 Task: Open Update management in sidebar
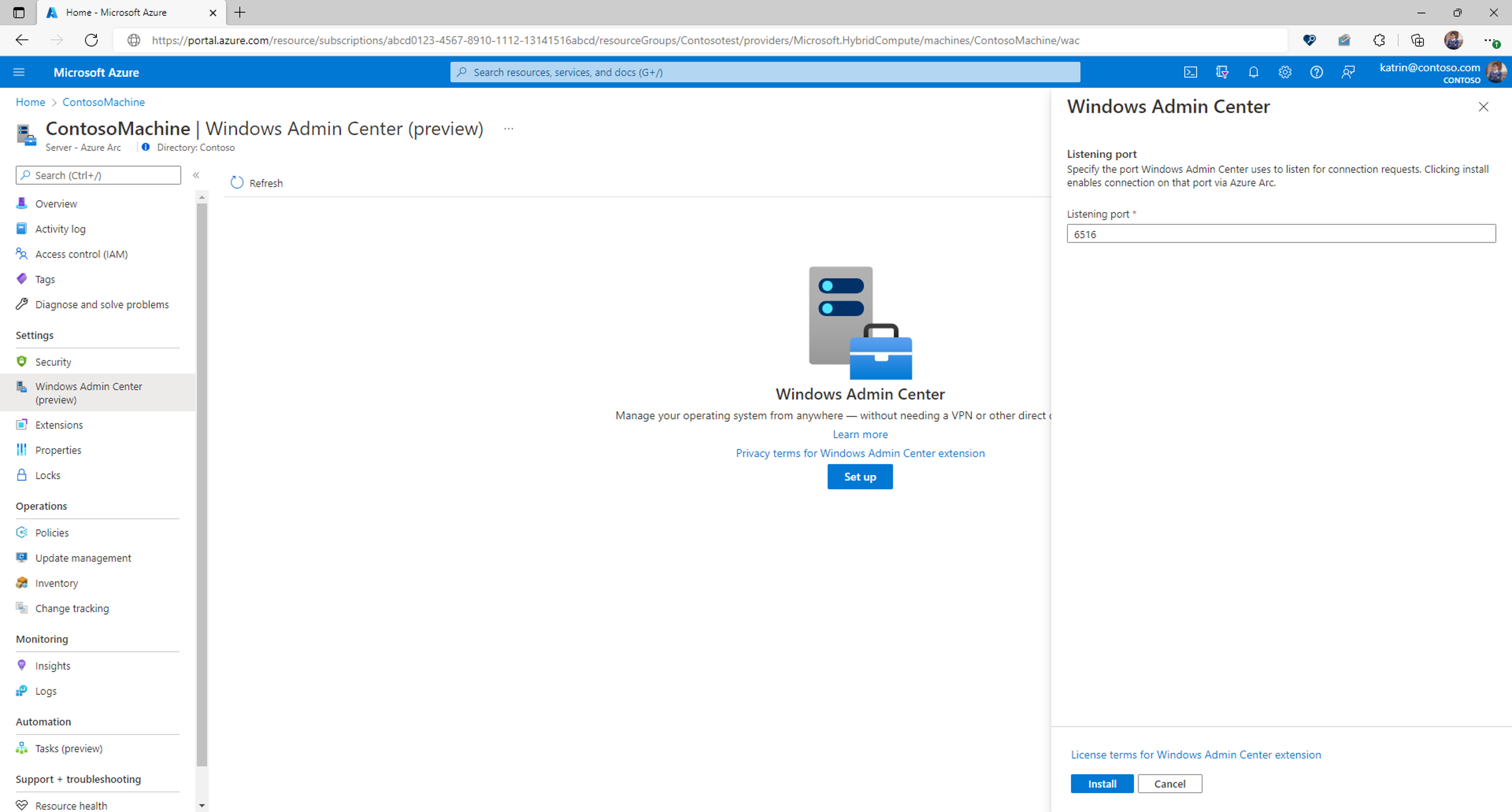pos(83,558)
